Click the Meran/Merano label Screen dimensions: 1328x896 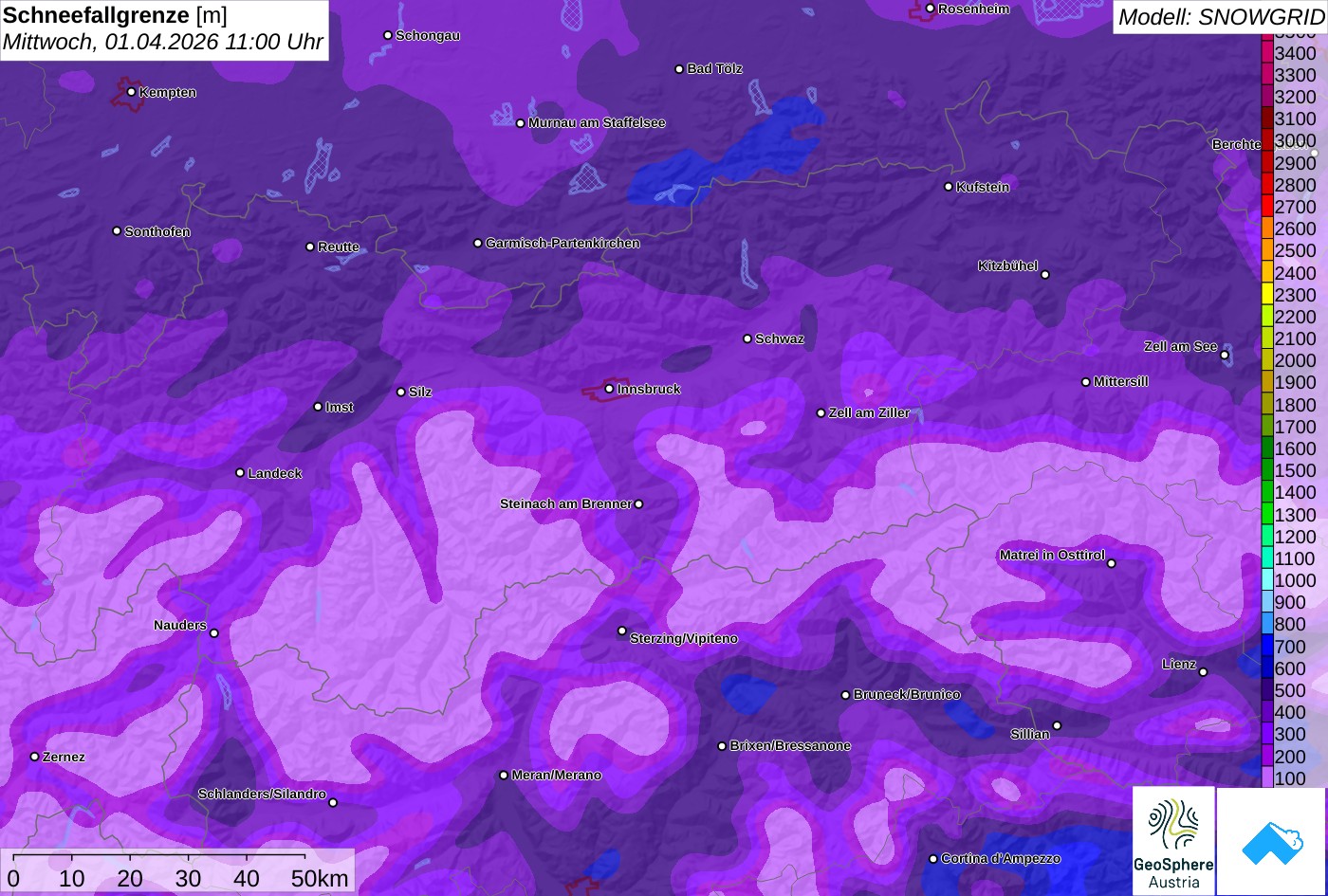pos(556,775)
